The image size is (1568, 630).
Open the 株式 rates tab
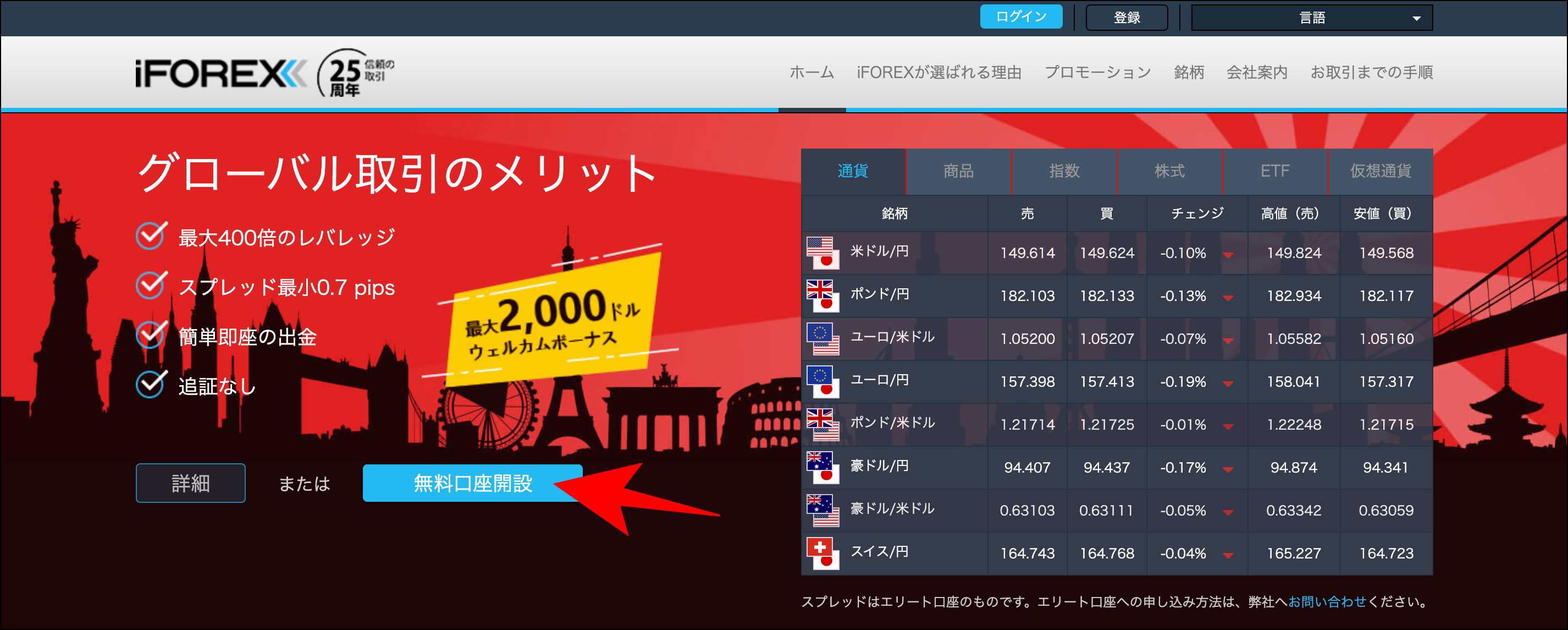coord(1169,171)
